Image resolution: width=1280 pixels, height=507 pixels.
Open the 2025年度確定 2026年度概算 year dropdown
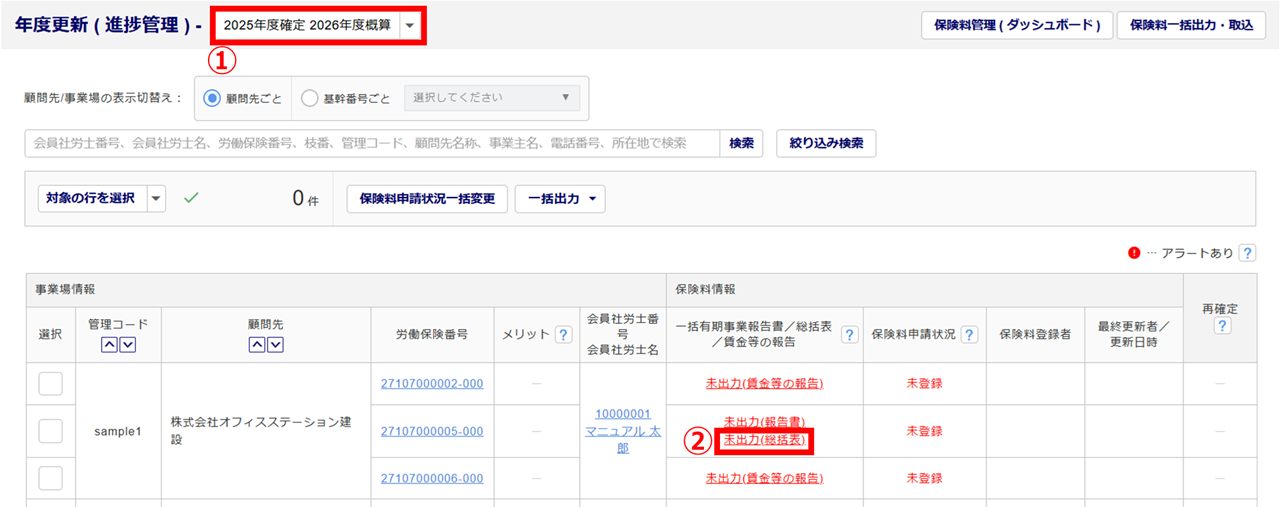[x=410, y=25]
